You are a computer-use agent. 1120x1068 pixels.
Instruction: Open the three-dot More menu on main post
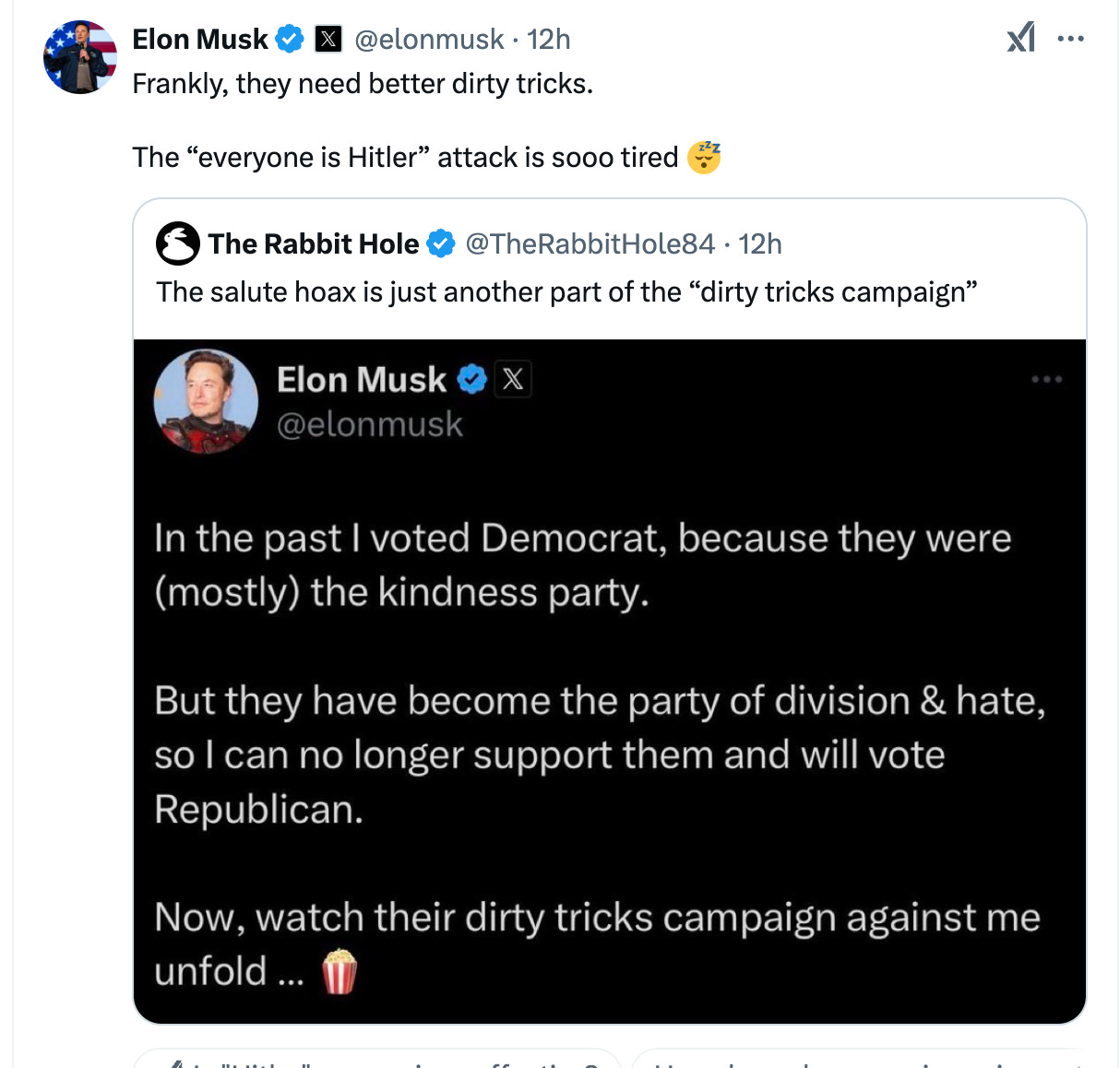point(1070,39)
